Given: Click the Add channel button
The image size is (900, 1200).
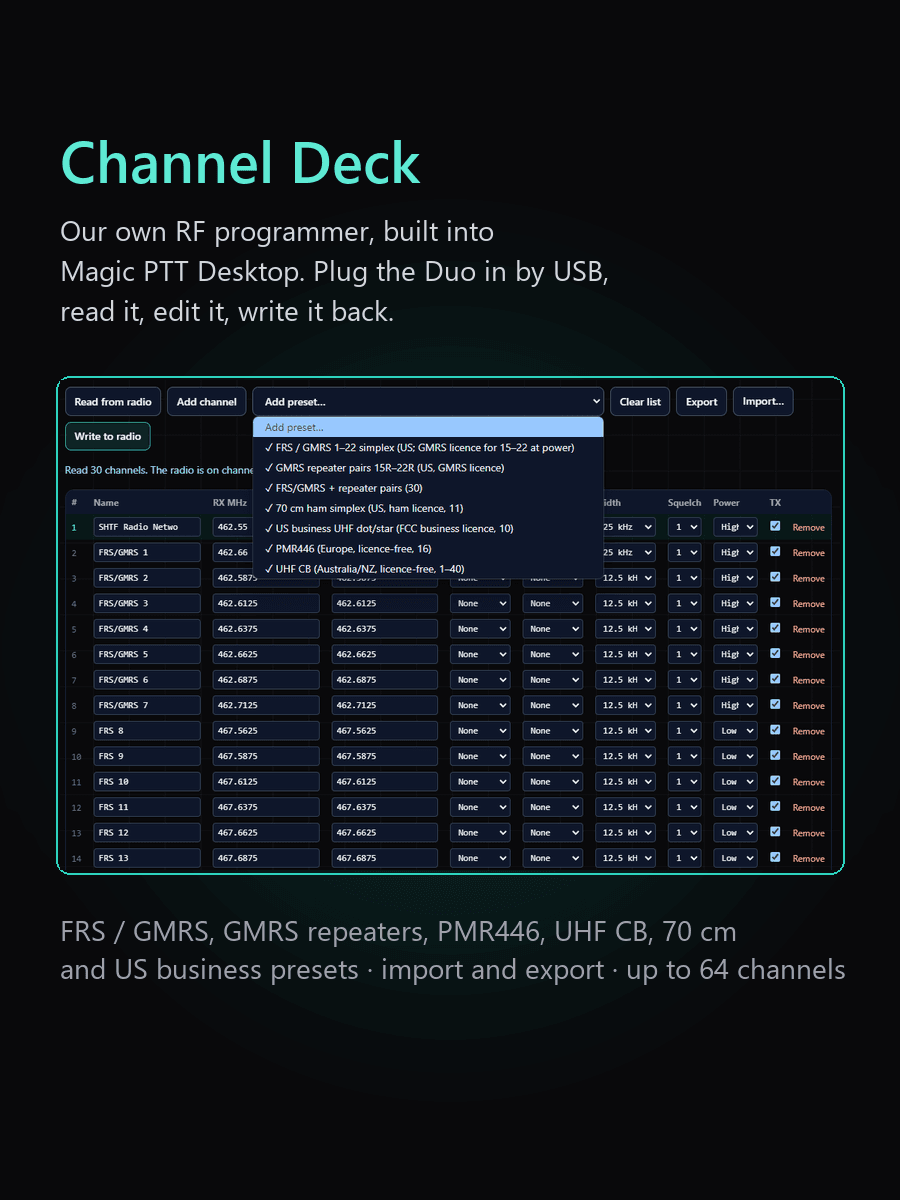Looking at the screenshot, I should tap(207, 402).
